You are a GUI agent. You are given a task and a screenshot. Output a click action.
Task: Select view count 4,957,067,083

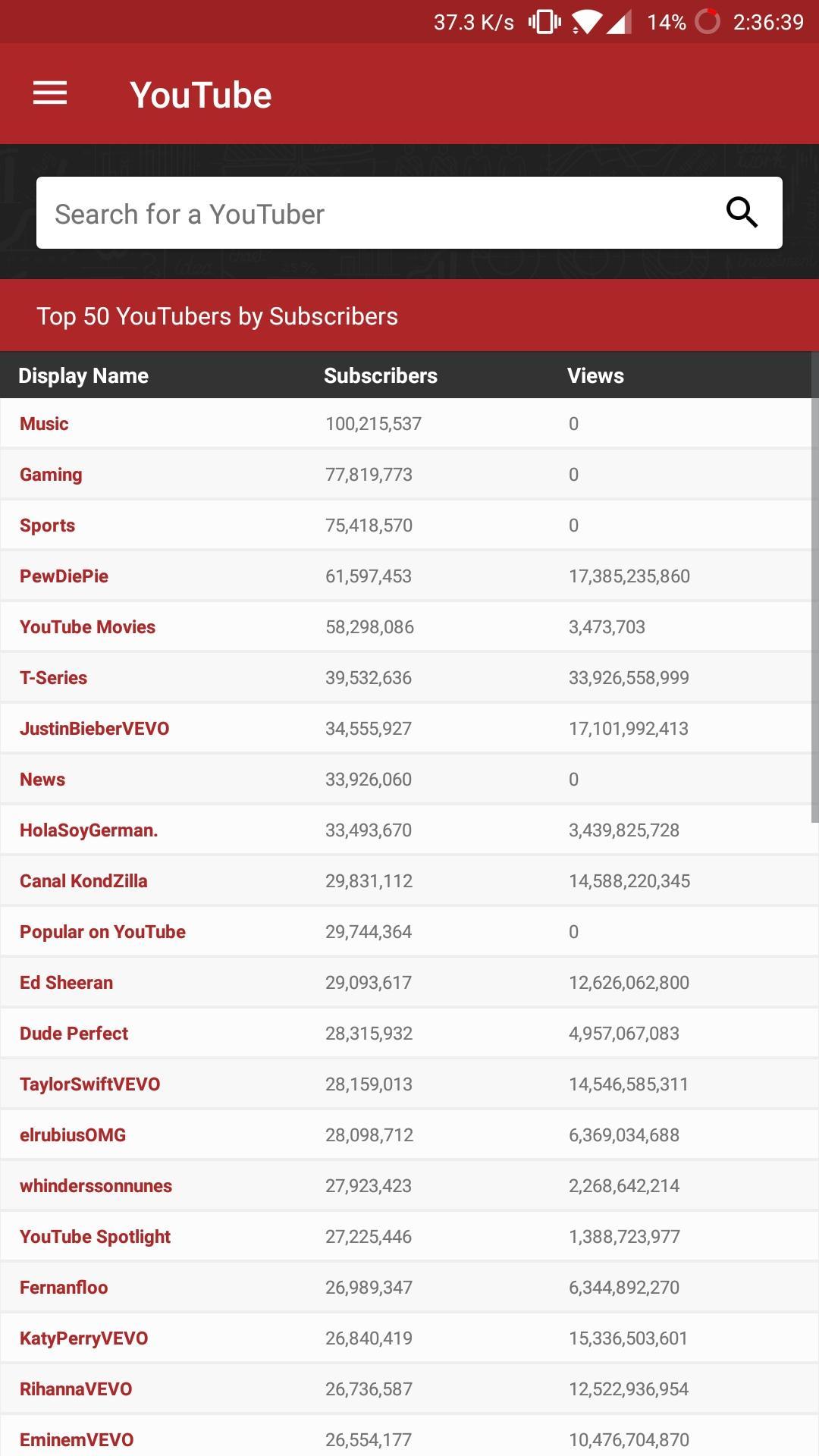pyautogui.click(x=624, y=1034)
